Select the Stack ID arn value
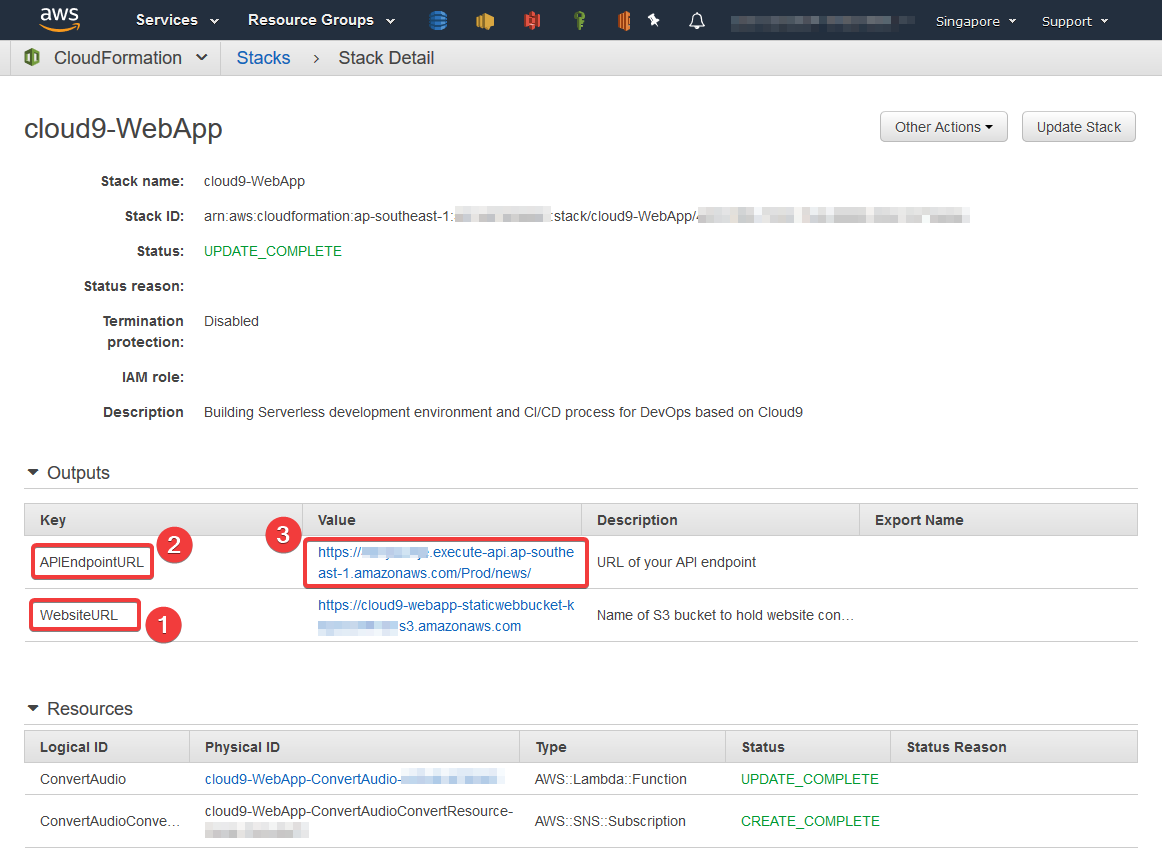Image resolution: width=1162 pixels, height=853 pixels. (x=586, y=216)
